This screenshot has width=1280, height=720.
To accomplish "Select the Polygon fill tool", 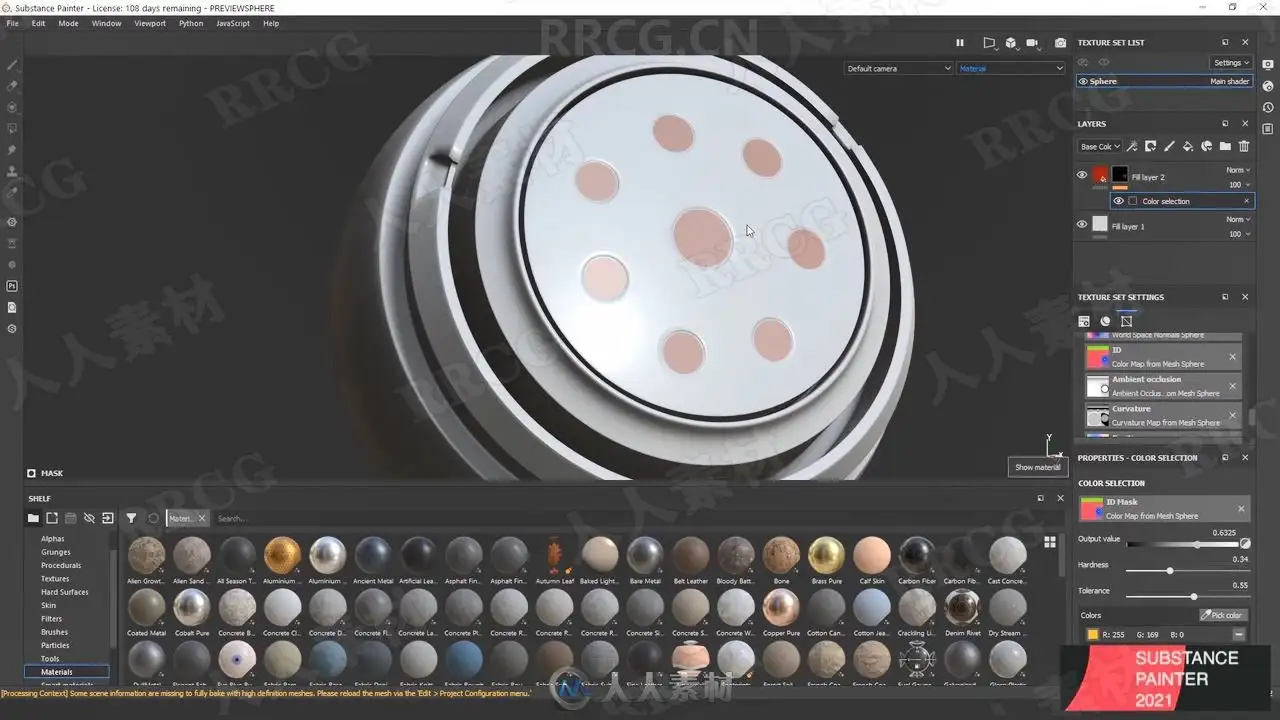I will (x=12, y=128).
